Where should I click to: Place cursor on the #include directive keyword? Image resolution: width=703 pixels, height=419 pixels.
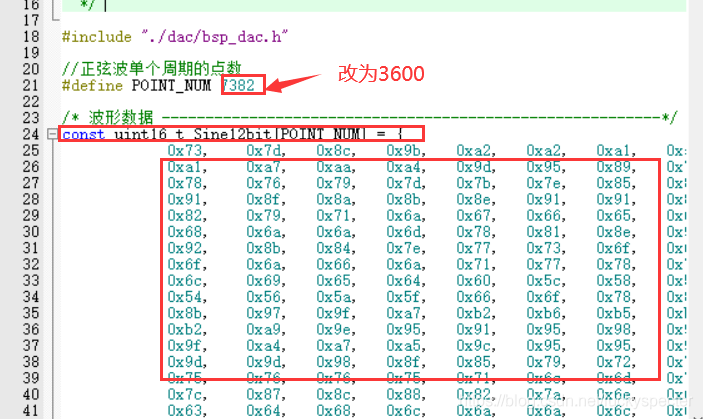(x=95, y=36)
